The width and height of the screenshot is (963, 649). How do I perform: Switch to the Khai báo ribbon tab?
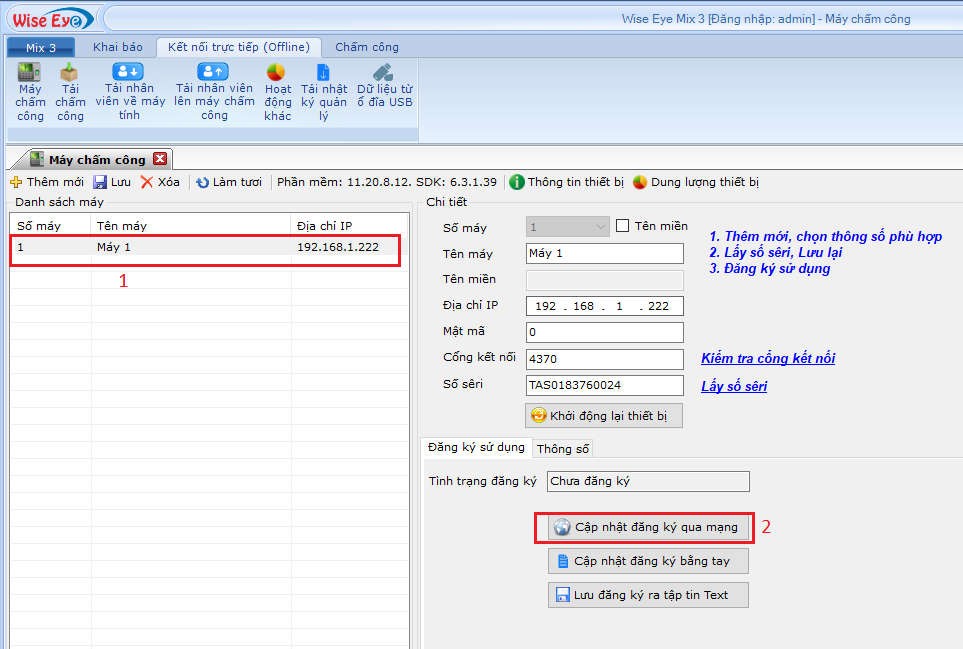[x=118, y=47]
